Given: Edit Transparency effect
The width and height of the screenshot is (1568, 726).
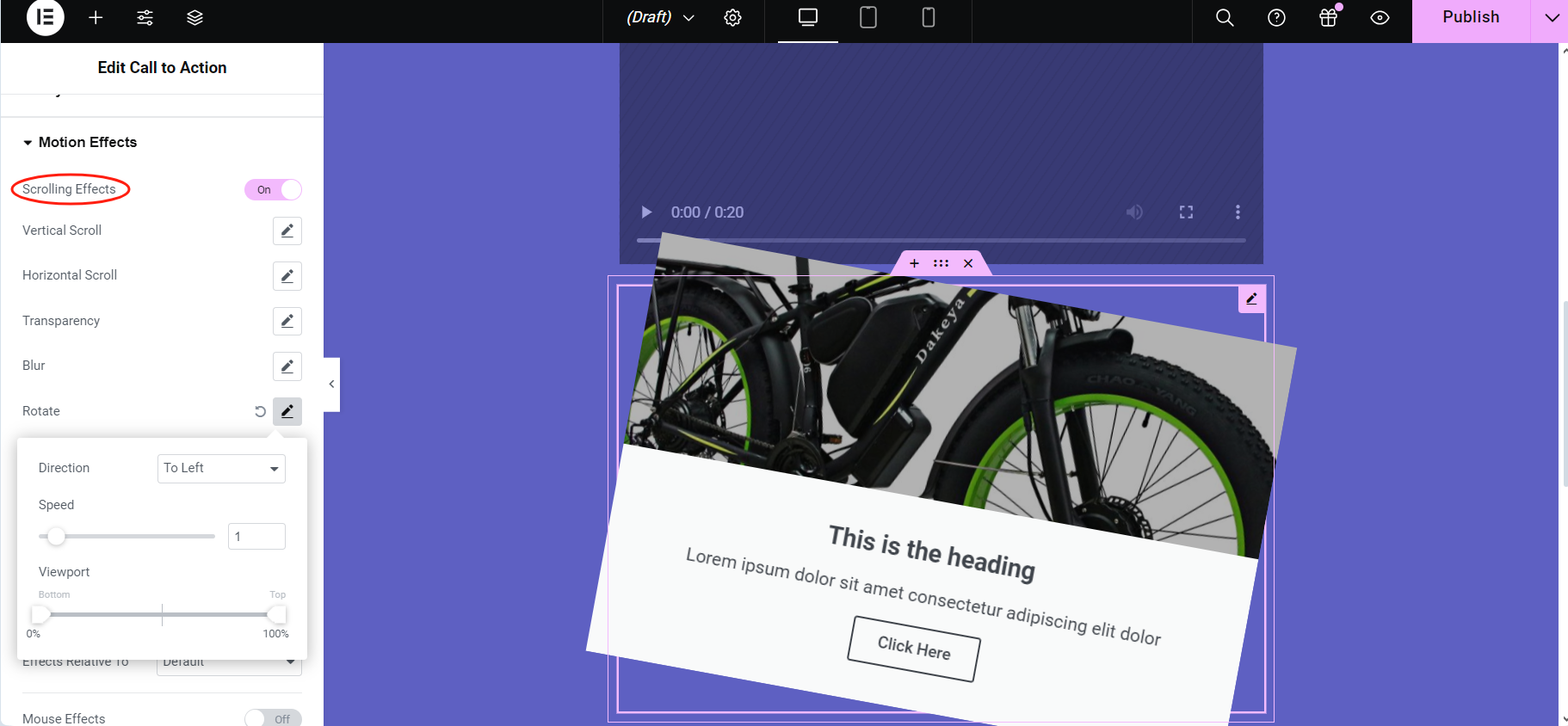Looking at the screenshot, I should tap(287, 321).
